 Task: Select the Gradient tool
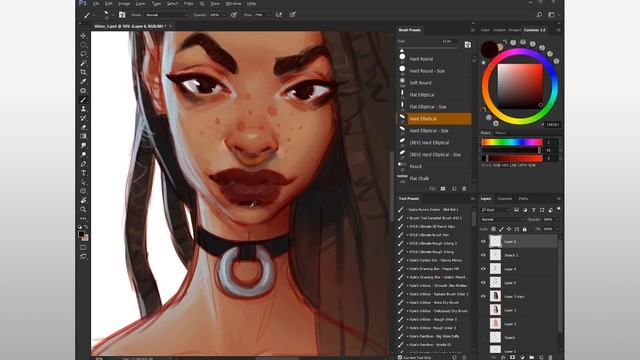click(83, 136)
